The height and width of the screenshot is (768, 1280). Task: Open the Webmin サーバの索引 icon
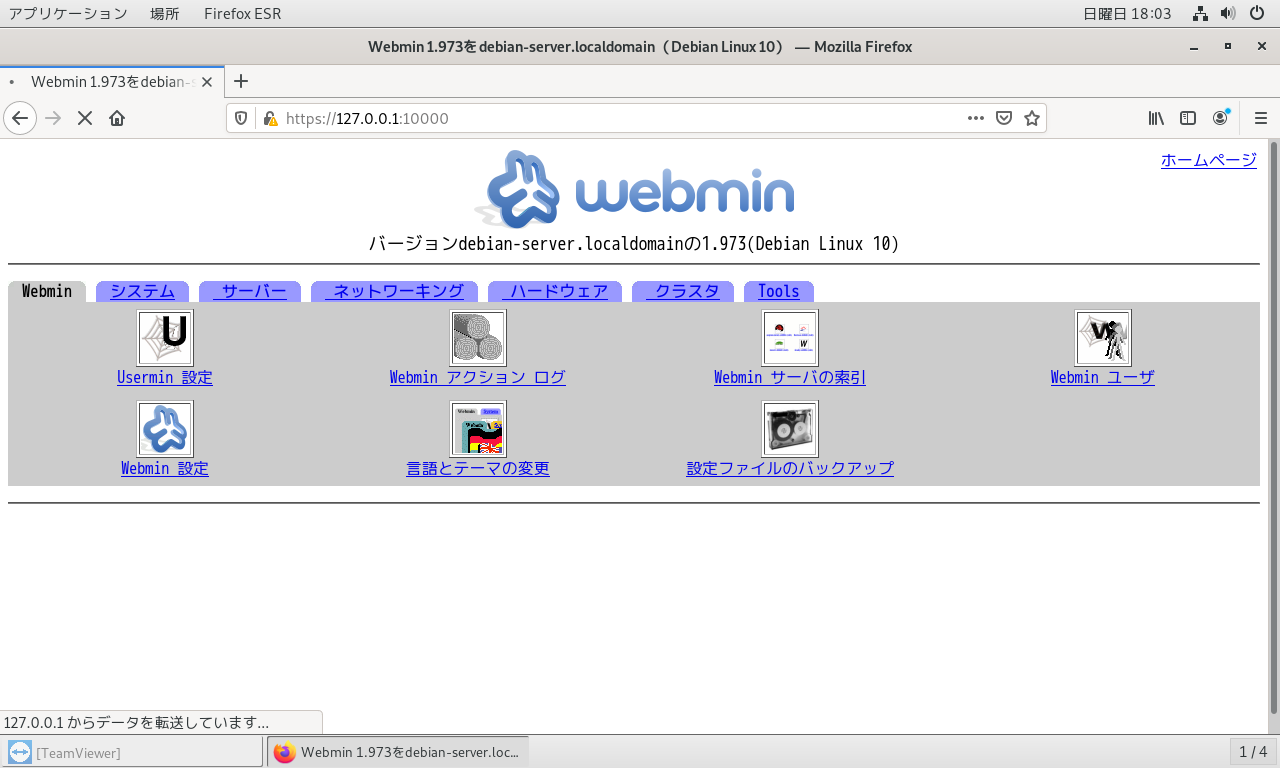tap(790, 338)
